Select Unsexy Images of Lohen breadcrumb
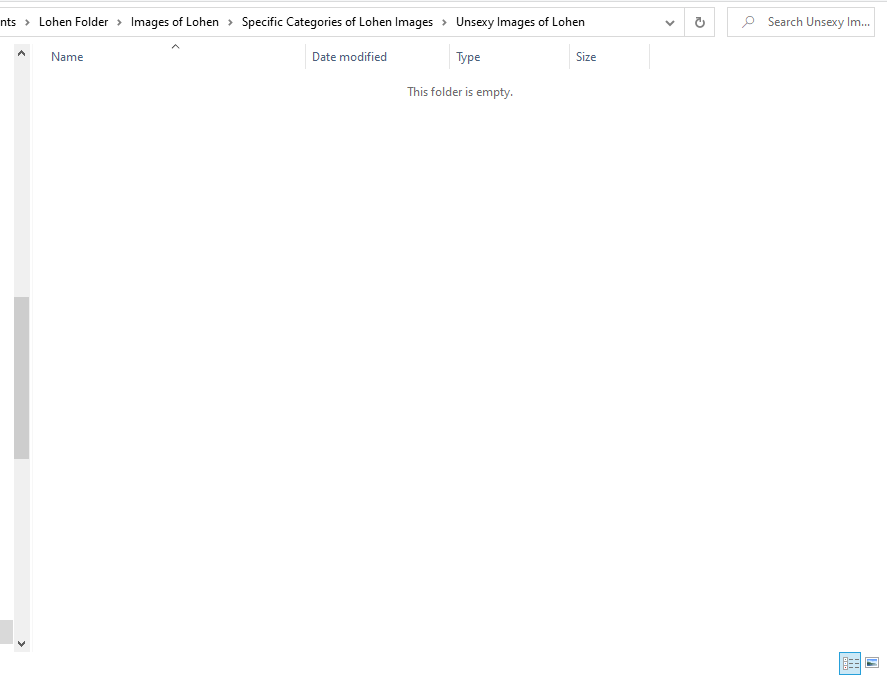888x676 pixels. tap(520, 22)
